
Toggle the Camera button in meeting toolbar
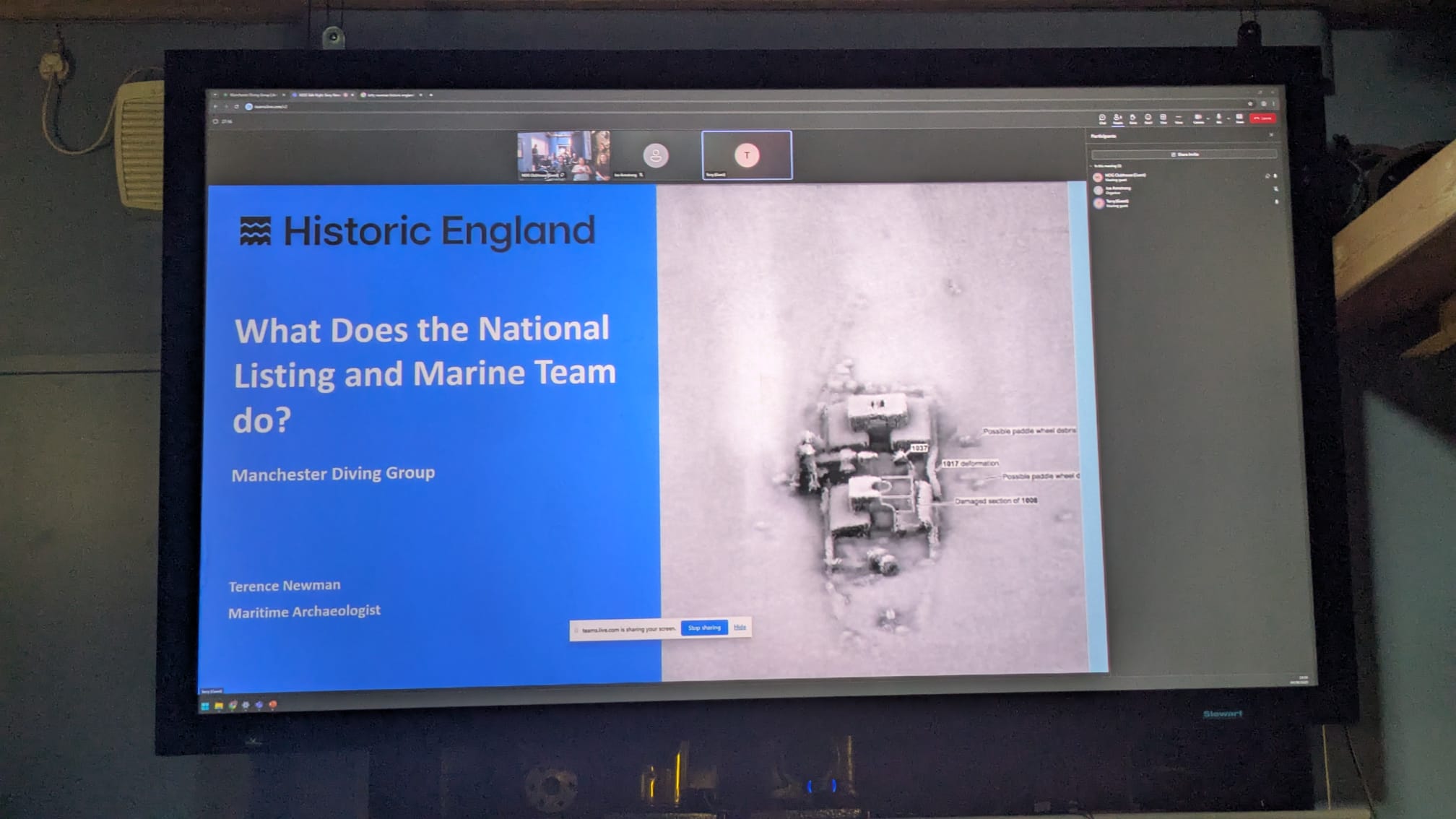[x=1197, y=118]
